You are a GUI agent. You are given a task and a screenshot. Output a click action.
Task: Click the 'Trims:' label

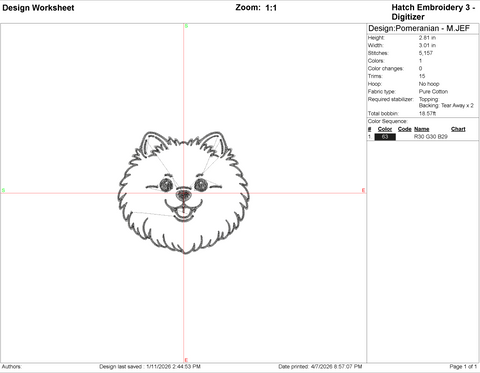[375, 76]
